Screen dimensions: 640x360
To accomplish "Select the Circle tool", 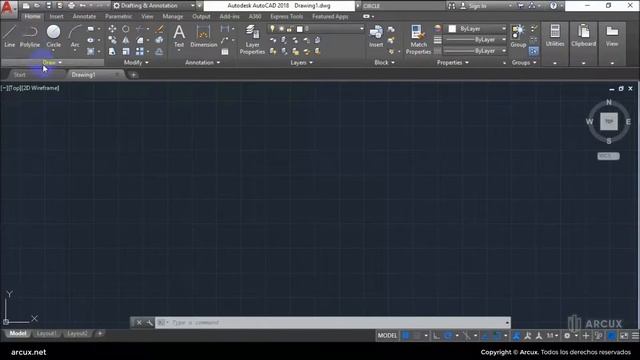I will point(53,36).
